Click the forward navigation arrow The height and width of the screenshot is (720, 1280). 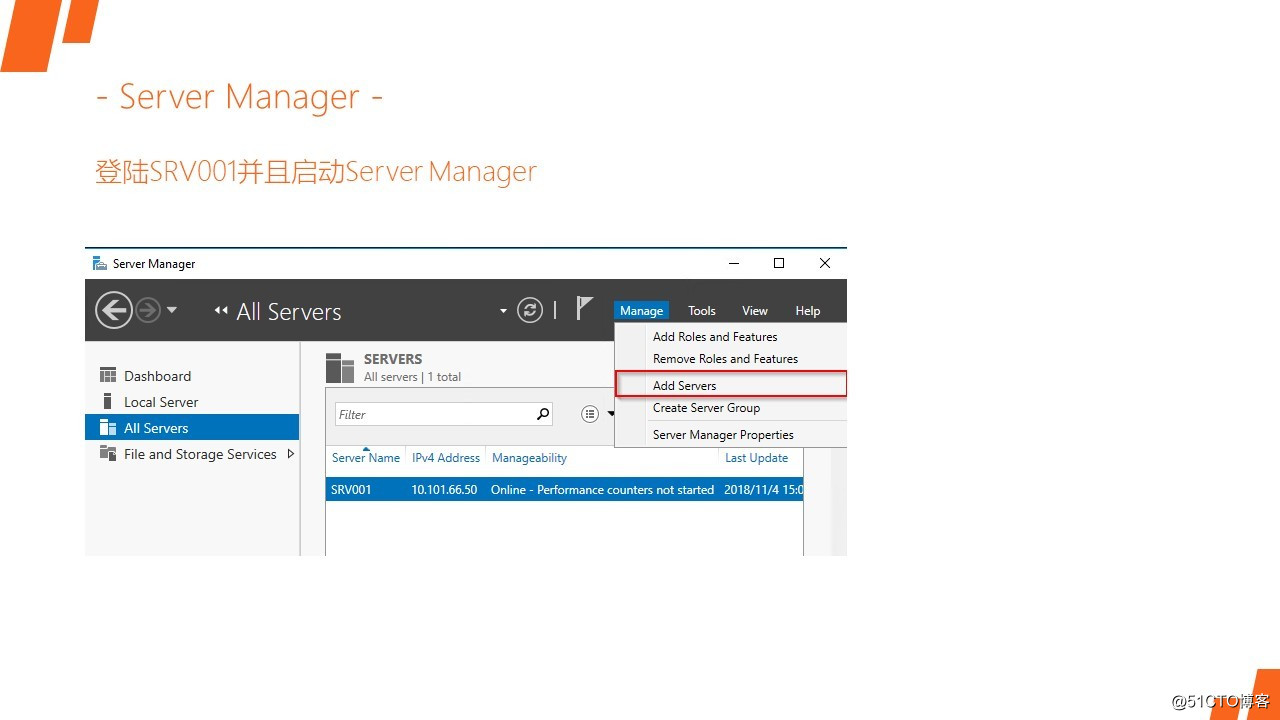click(148, 310)
